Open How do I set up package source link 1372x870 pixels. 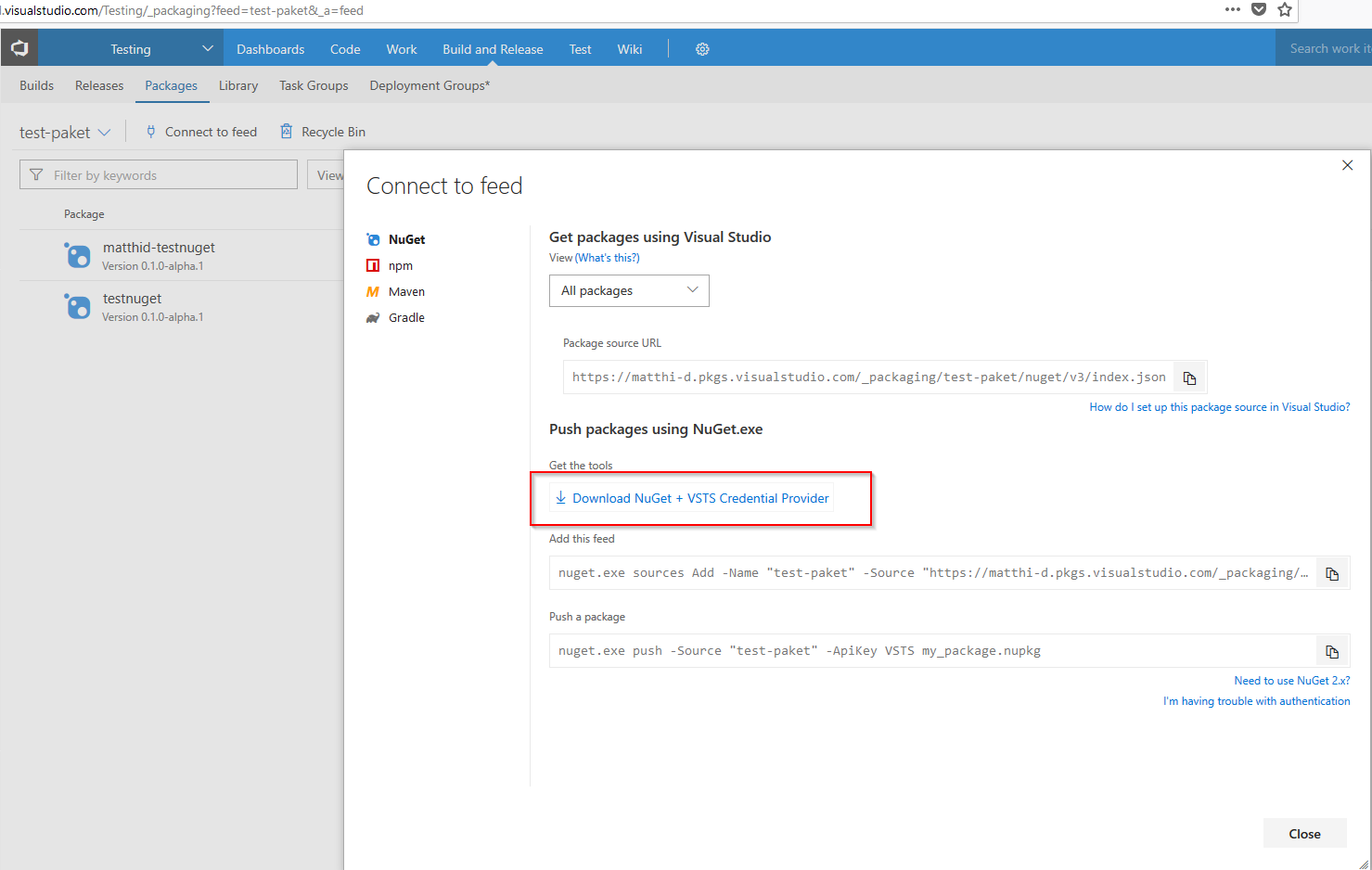tap(1220, 407)
